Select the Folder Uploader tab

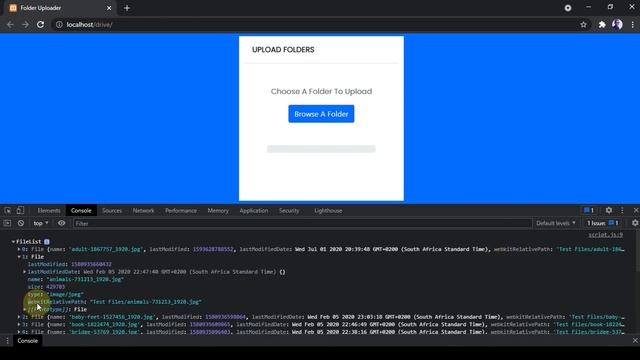(x=61, y=8)
